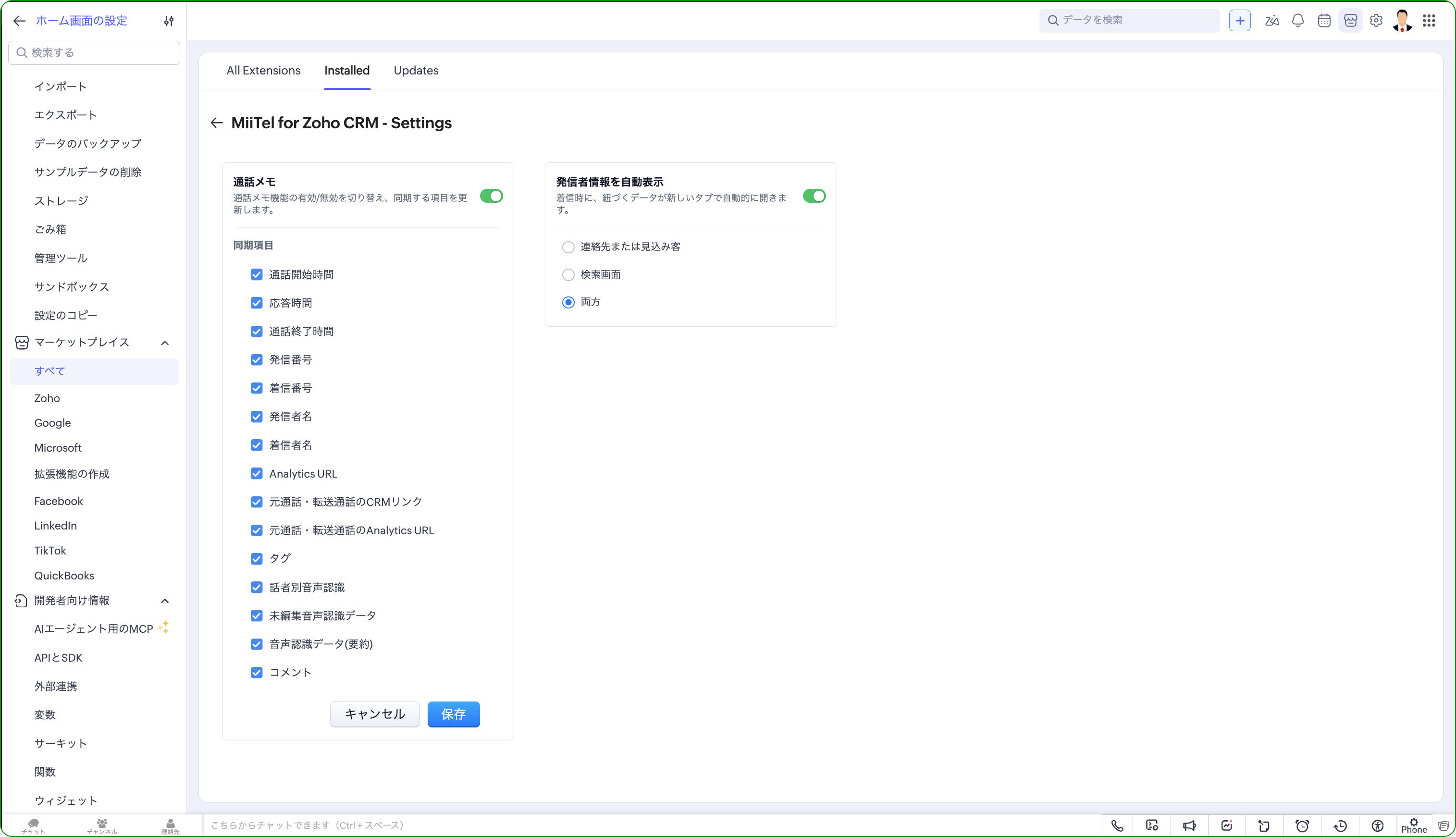Open すべて under Marketplace
Viewport: 1456px width, 837px height.
pyautogui.click(x=94, y=371)
